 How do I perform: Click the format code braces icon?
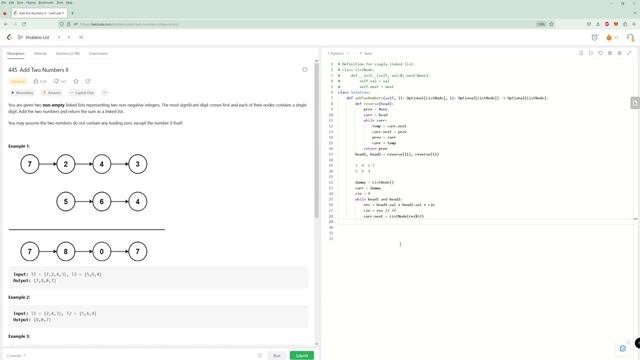click(x=591, y=53)
